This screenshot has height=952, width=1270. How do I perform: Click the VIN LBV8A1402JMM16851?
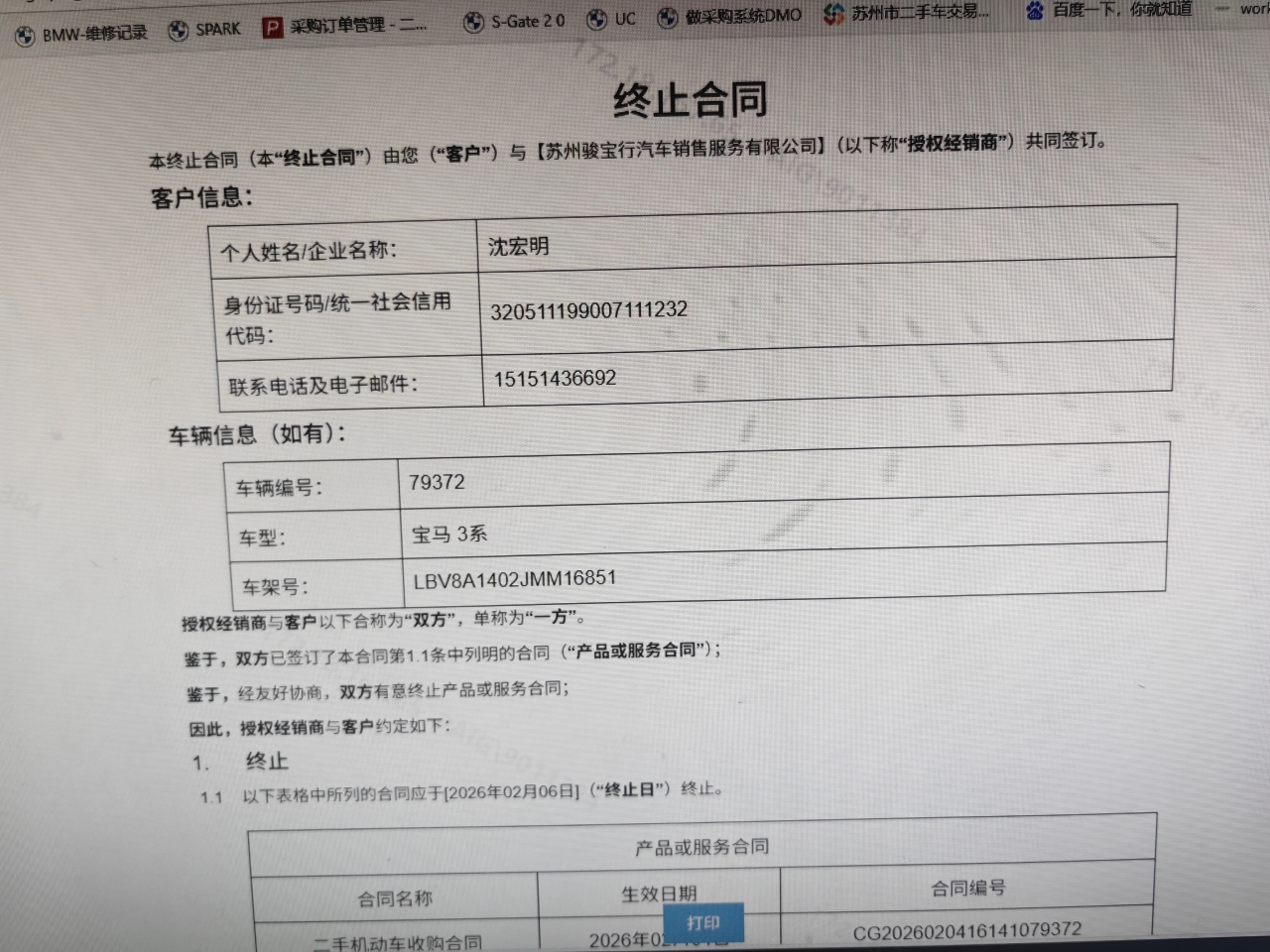[514, 578]
